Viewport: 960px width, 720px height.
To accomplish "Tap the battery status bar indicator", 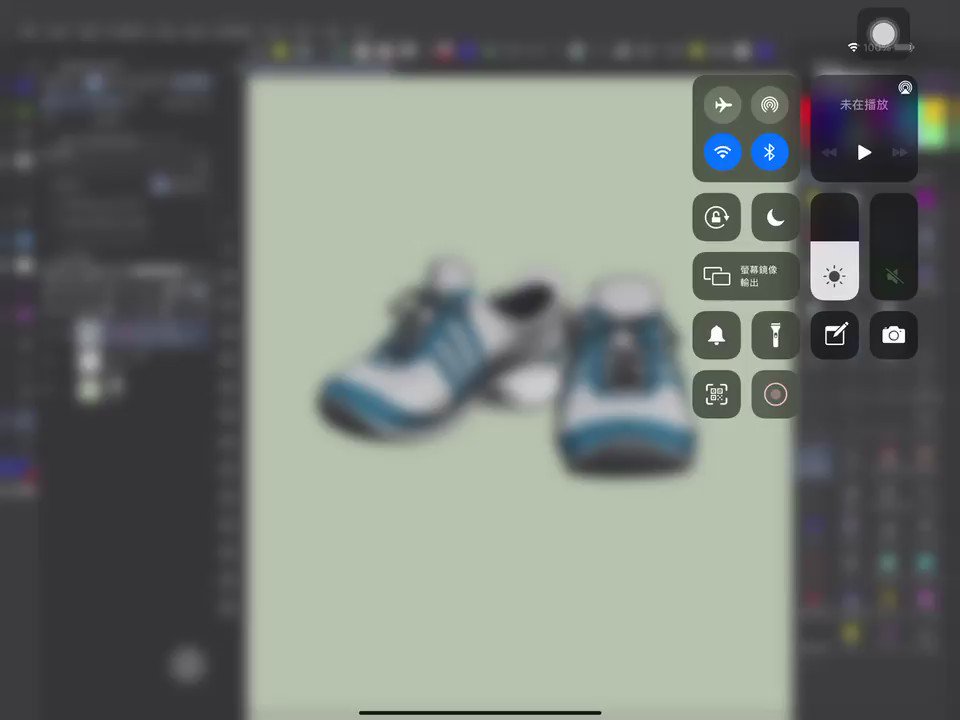I will point(904,47).
